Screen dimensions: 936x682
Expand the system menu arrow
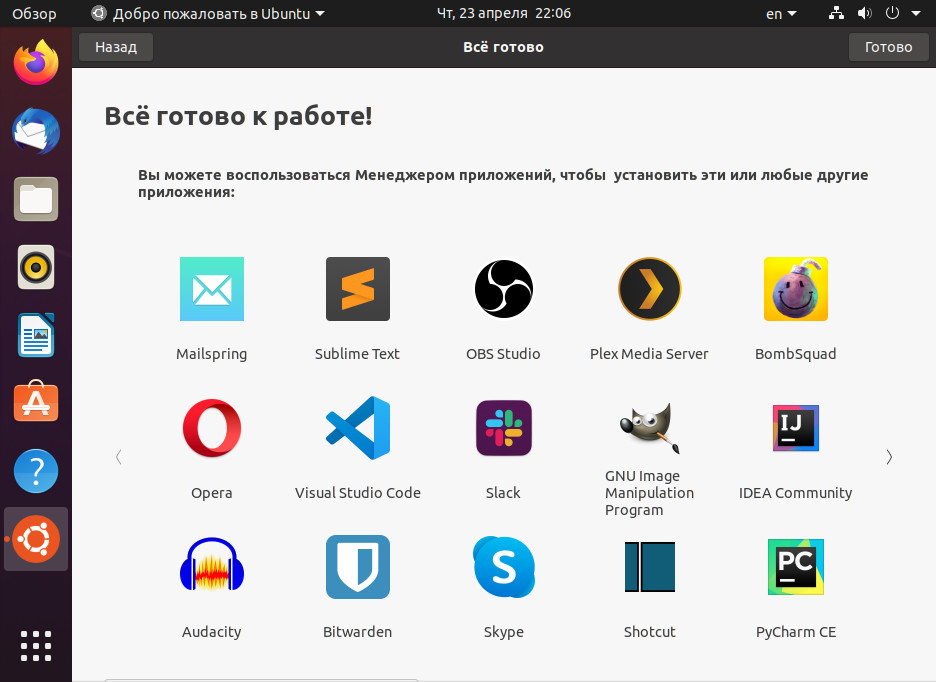(916, 13)
